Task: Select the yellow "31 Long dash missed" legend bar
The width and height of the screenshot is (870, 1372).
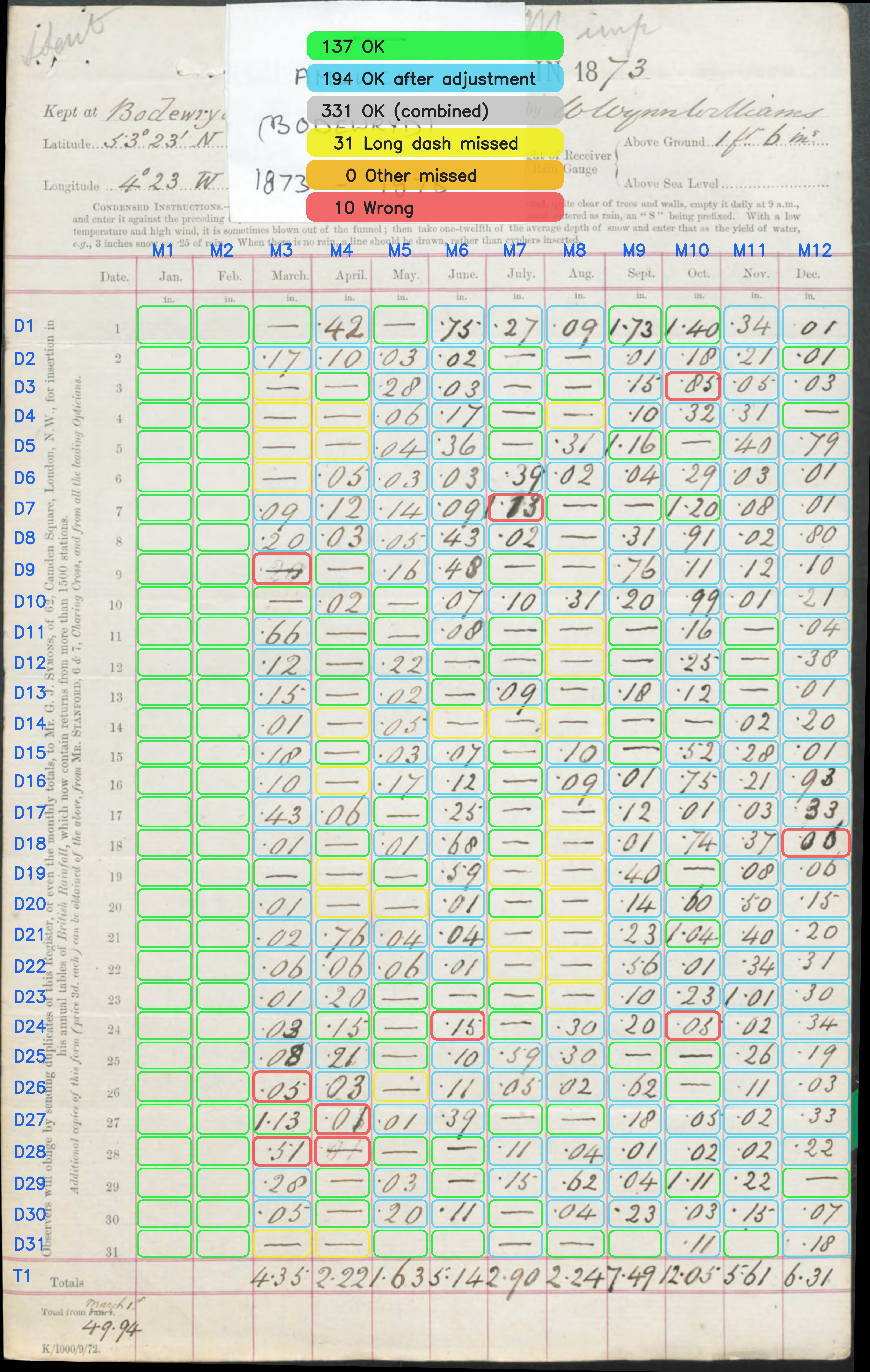Action: (435, 143)
